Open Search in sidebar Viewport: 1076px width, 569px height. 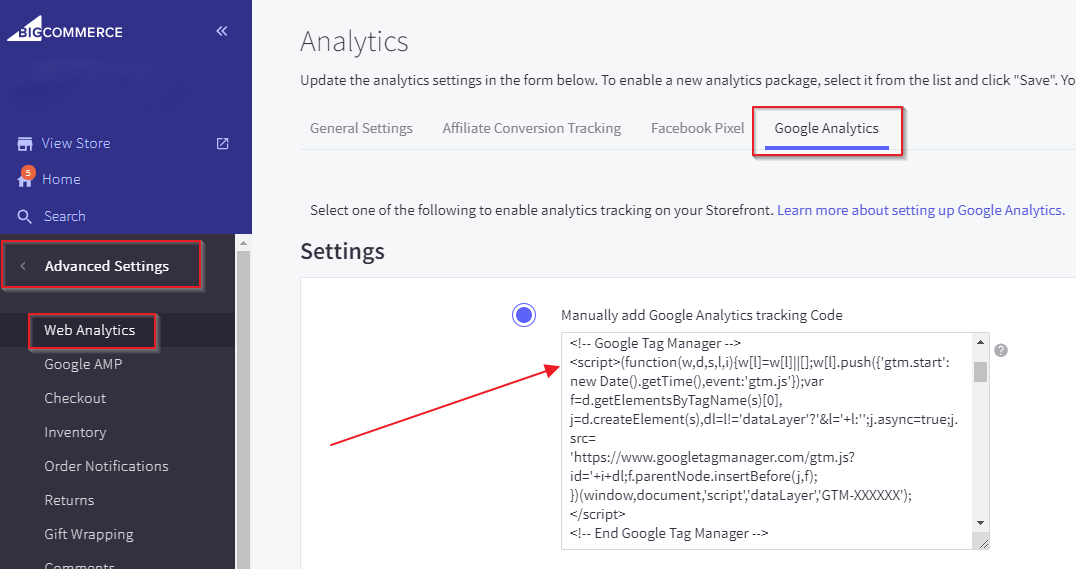[65, 216]
